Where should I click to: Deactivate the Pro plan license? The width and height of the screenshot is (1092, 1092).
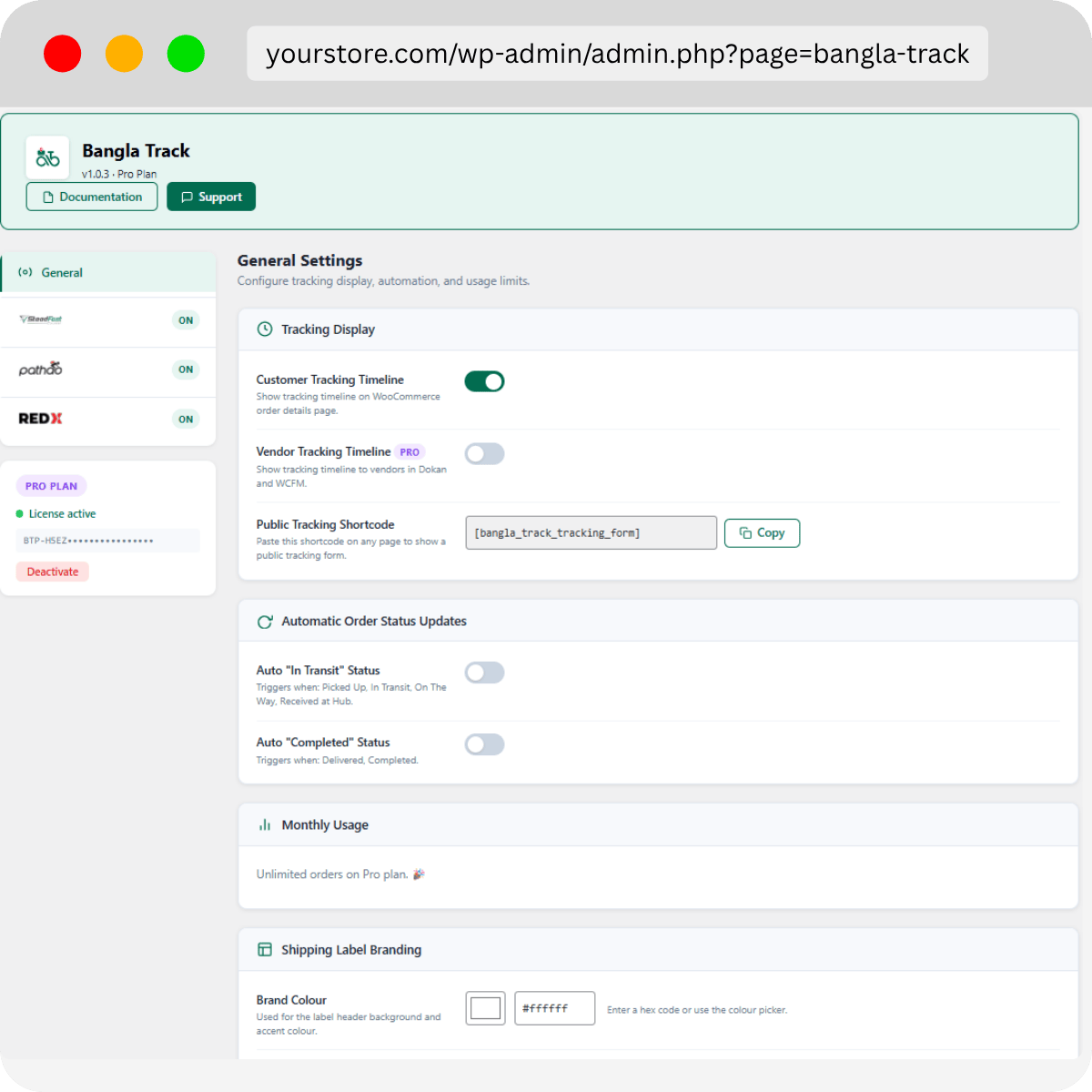53,571
